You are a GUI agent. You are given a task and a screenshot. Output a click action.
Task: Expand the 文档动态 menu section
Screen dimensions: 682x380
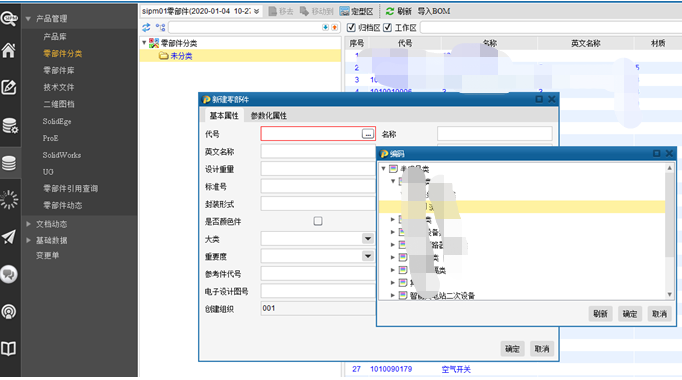28,224
